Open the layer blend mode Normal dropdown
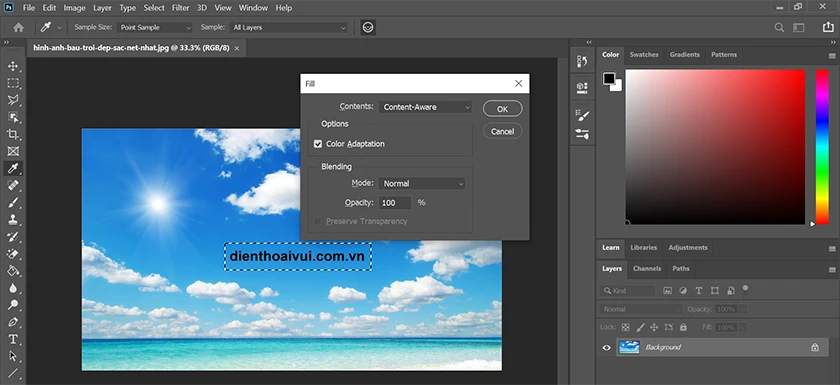 641,309
